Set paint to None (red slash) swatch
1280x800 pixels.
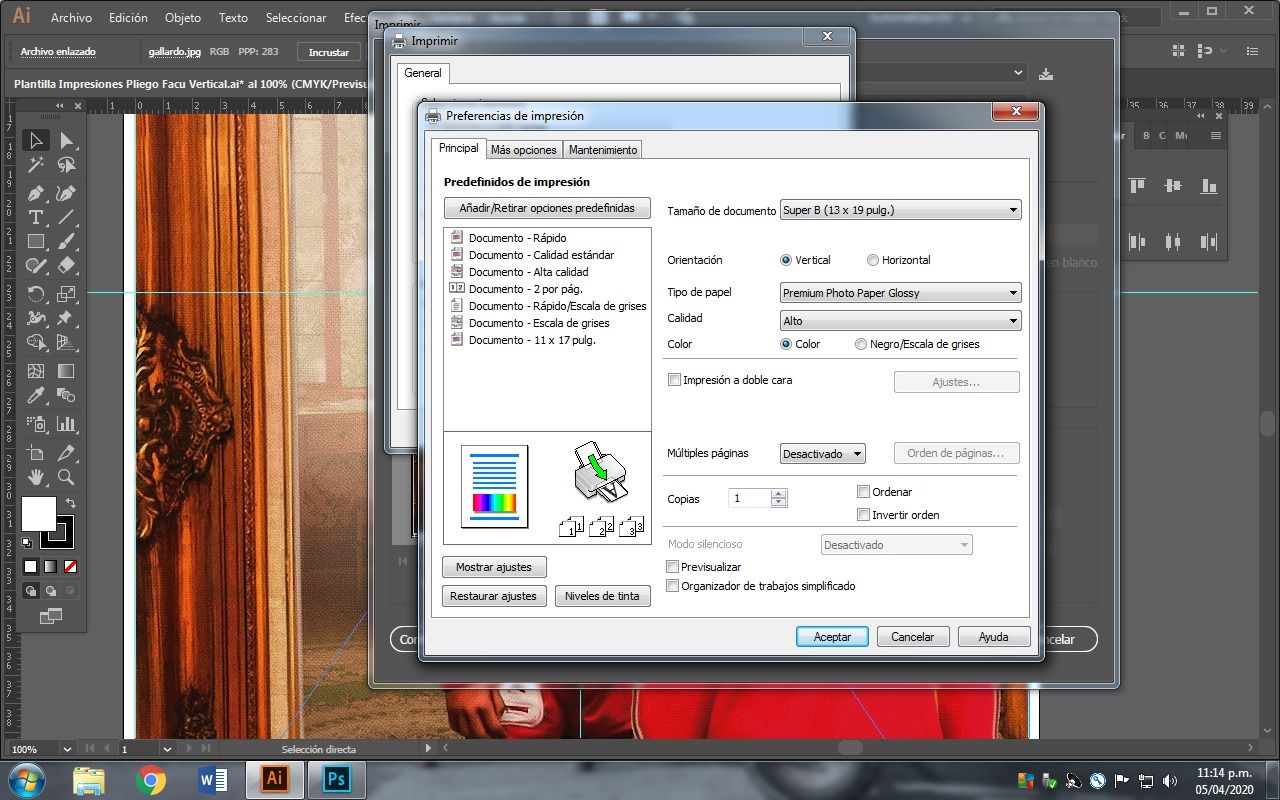click(70, 566)
